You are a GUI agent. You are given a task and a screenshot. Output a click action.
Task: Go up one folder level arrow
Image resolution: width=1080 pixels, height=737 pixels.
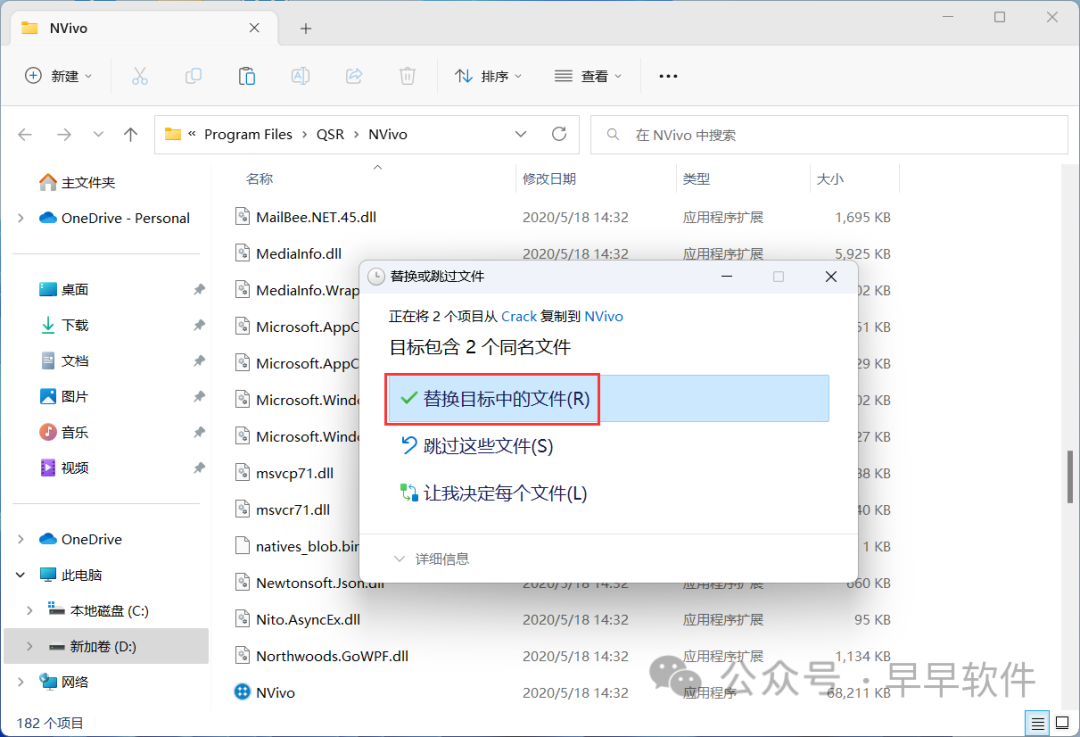click(130, 134)
